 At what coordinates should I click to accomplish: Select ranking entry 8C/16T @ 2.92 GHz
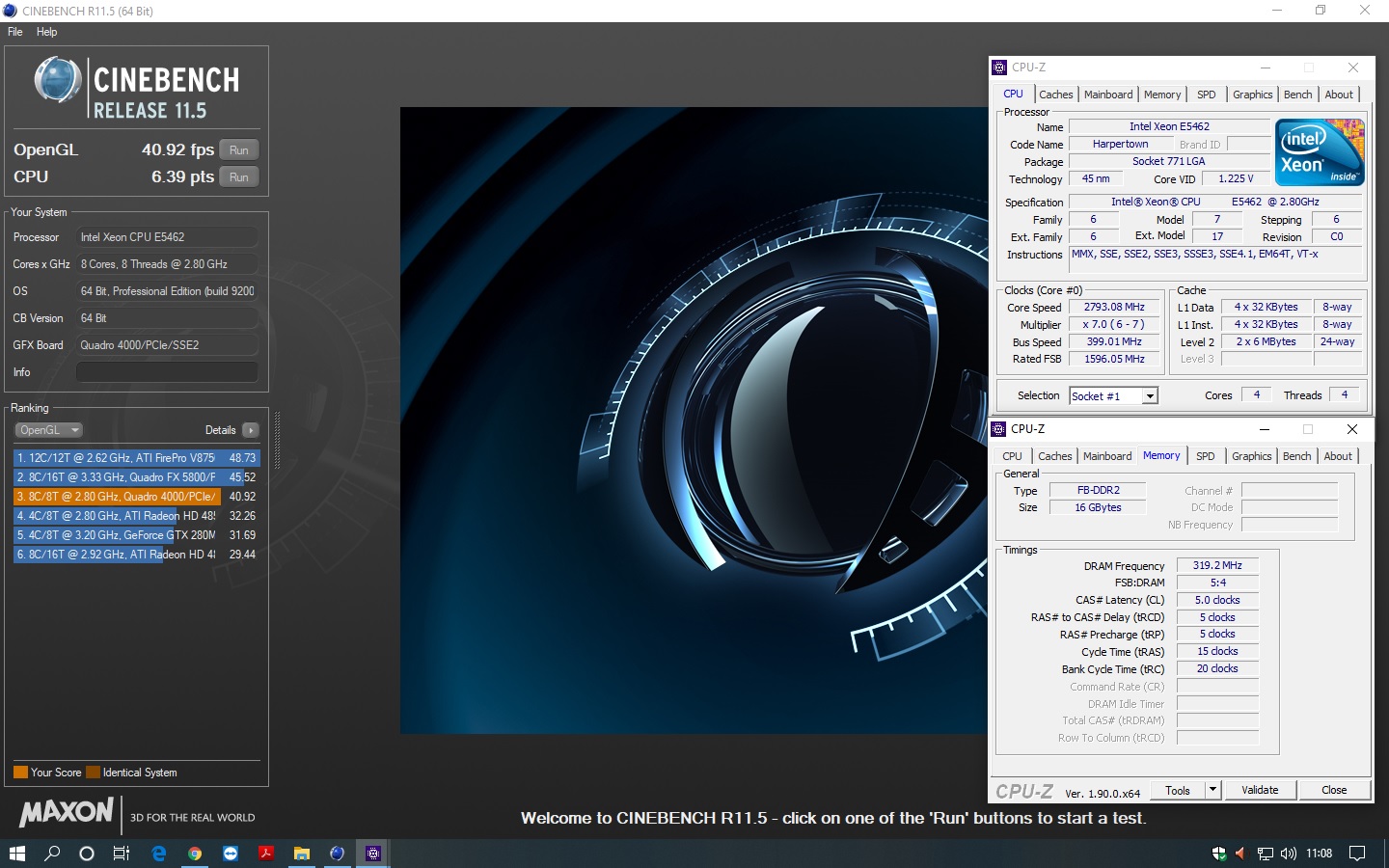[x=136, y=555]
